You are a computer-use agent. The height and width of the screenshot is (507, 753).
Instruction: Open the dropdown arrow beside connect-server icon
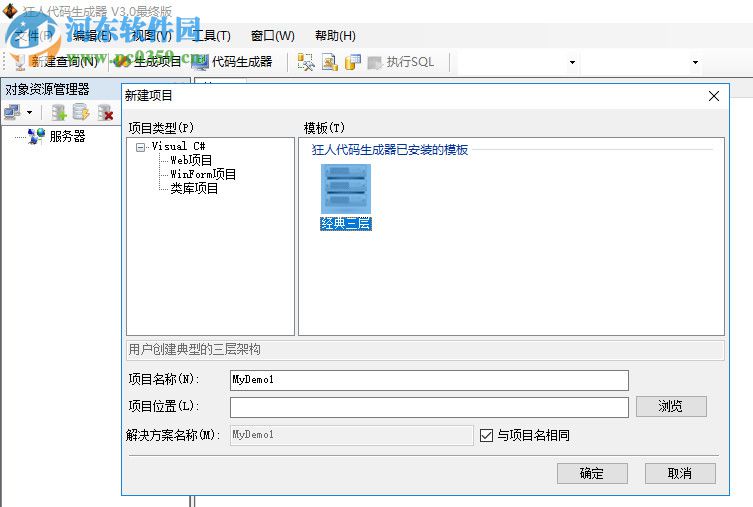point(30,113)
